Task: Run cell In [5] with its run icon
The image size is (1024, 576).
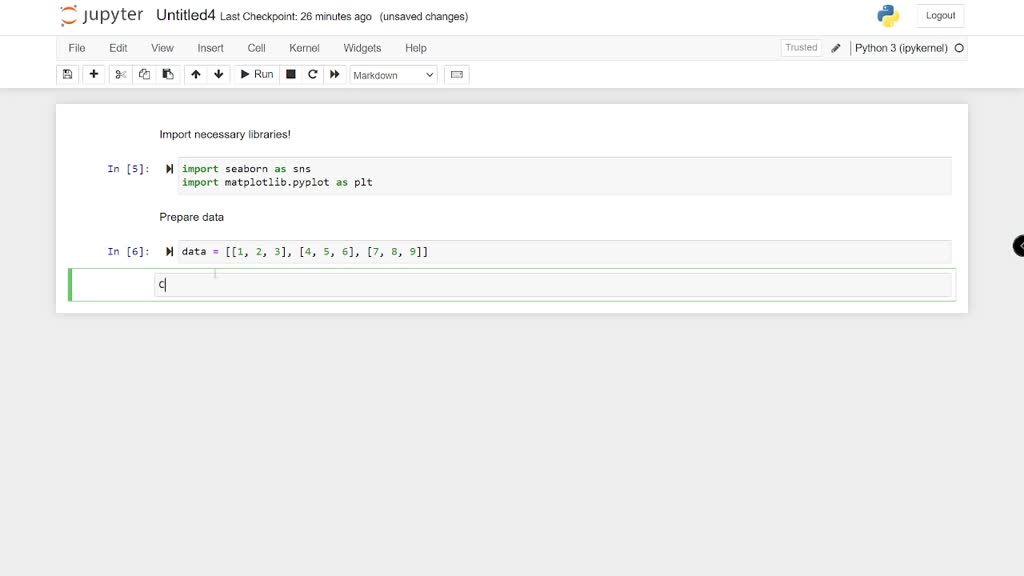Action: [169, 169]
